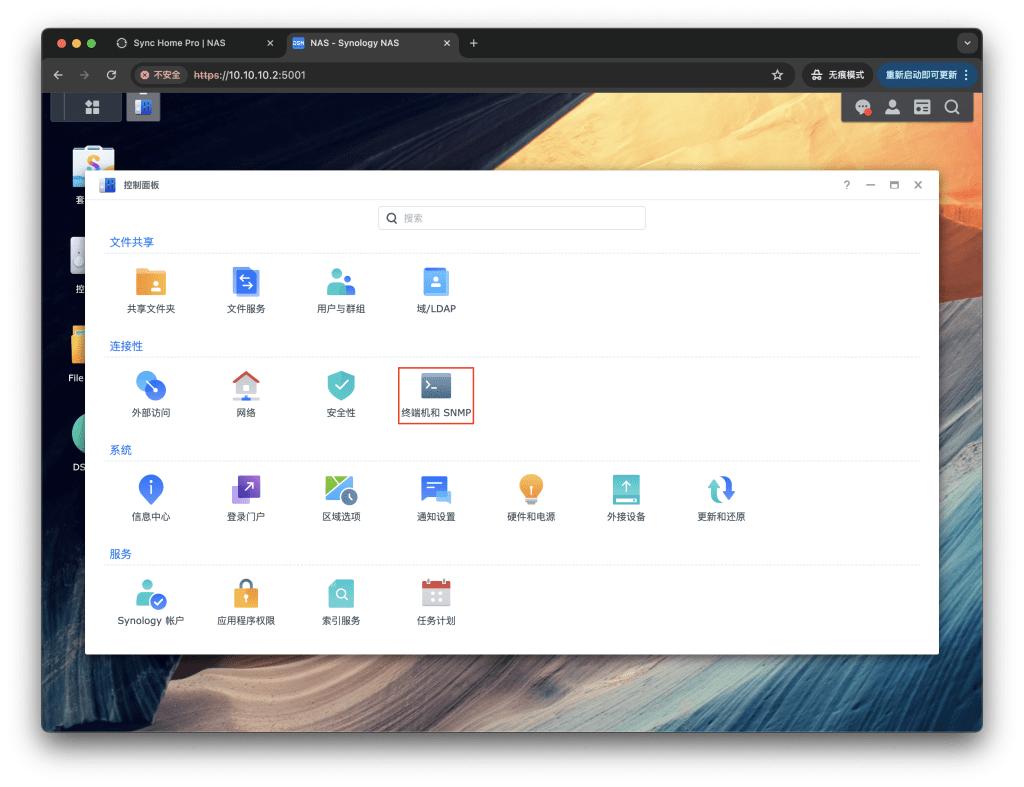Viewport: 1024px width, 787px height.
Task: Open the DSM desktop search magnifier icon
Action: (952, 107)
